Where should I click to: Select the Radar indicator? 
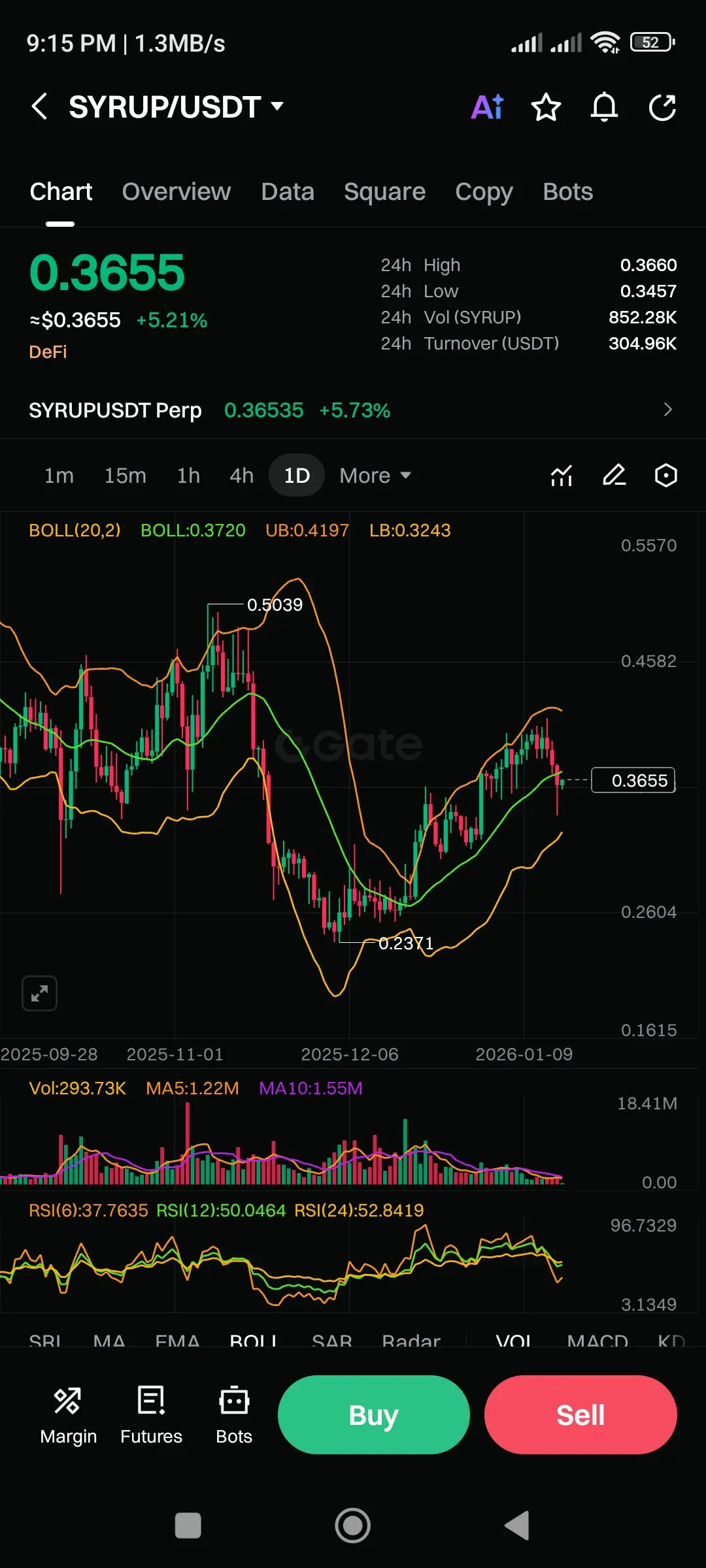411,1341
